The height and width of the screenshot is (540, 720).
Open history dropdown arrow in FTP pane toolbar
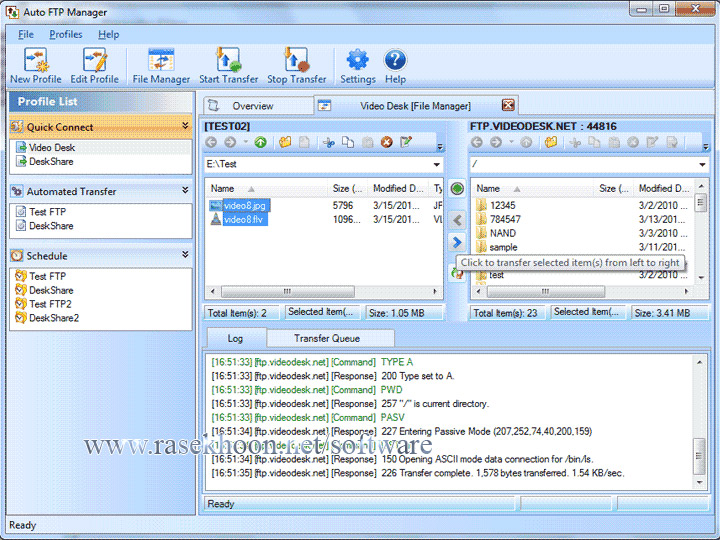tap(511, 142)
